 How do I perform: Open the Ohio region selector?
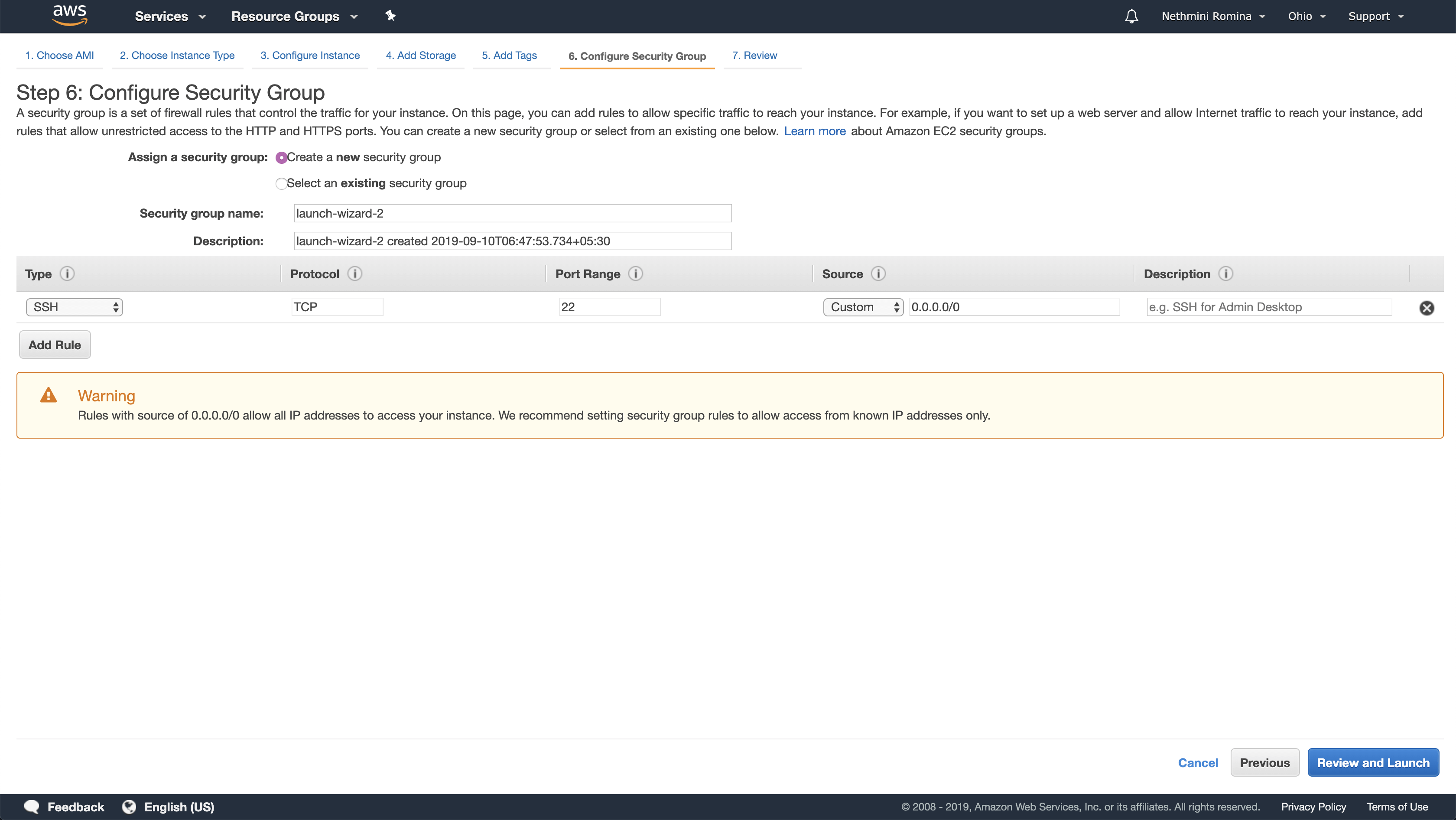(1307, 16)
